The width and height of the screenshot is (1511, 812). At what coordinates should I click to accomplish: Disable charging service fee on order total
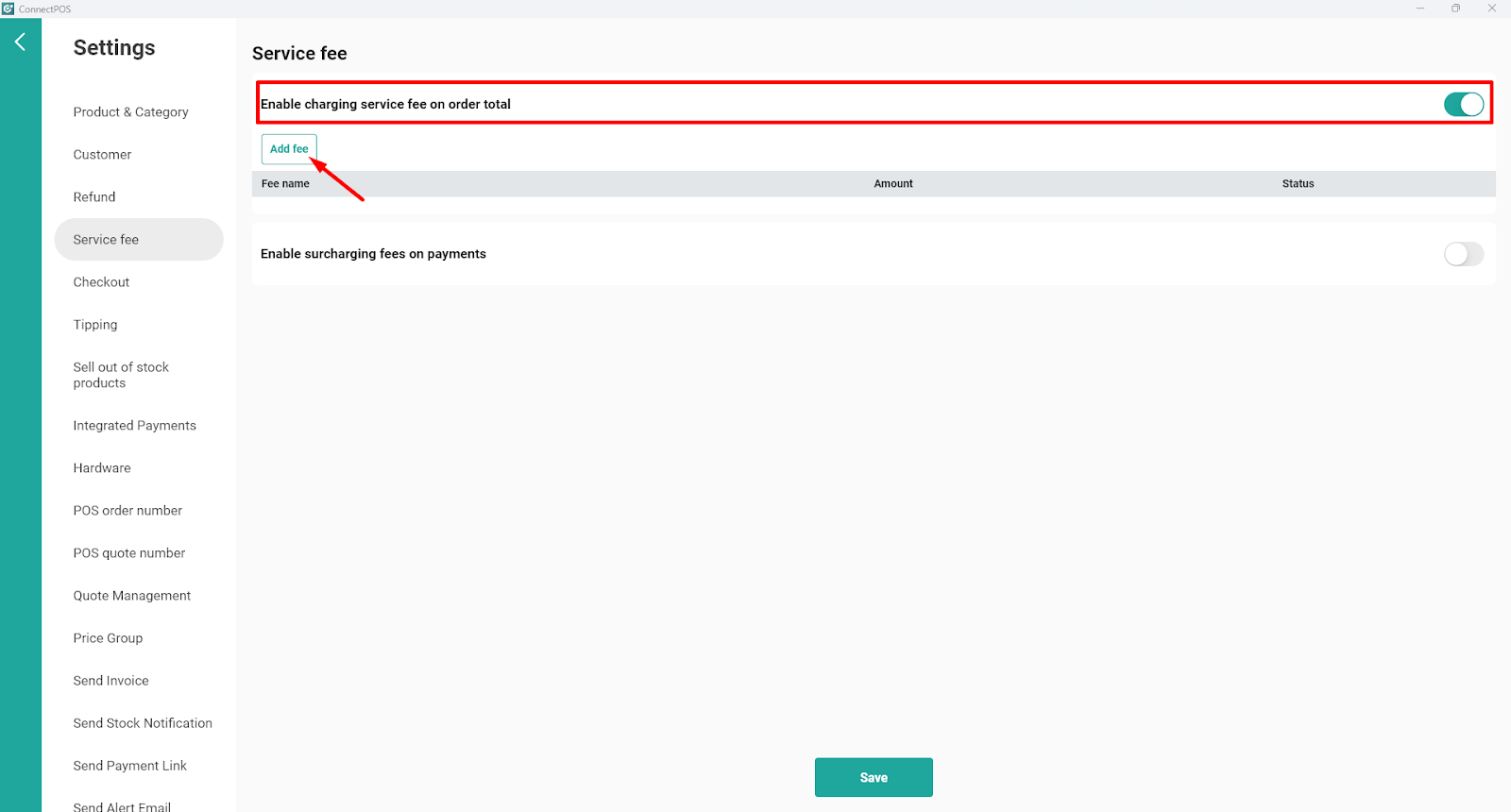[x=1463, y=104]
